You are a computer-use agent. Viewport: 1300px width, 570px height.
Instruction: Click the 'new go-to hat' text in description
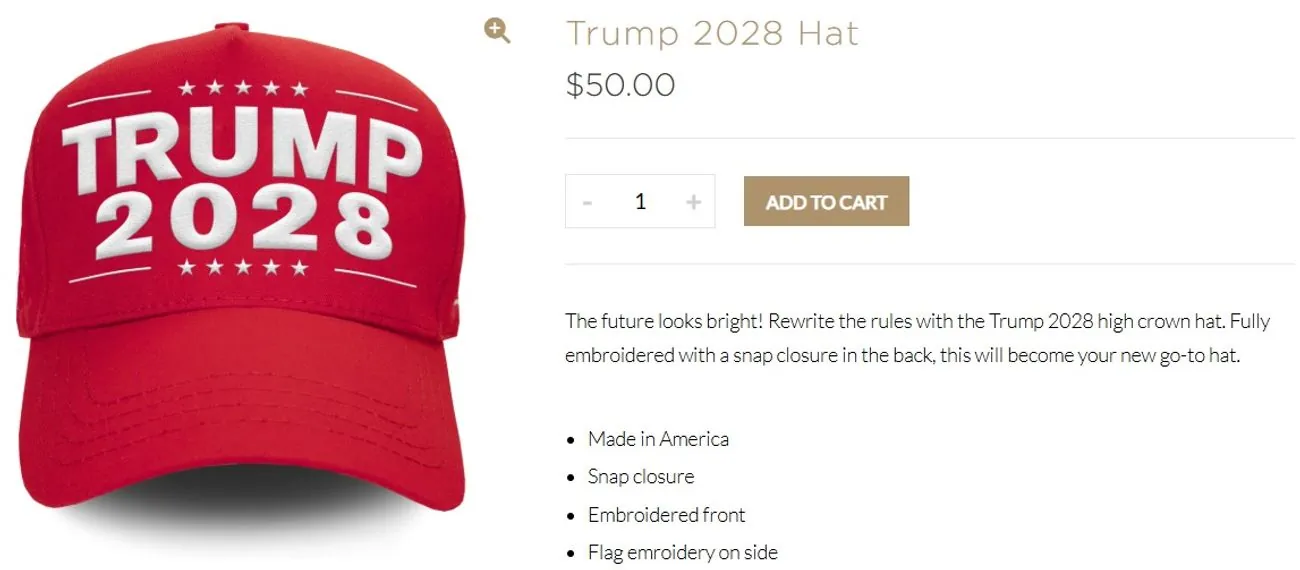(x=1180, y=356)
